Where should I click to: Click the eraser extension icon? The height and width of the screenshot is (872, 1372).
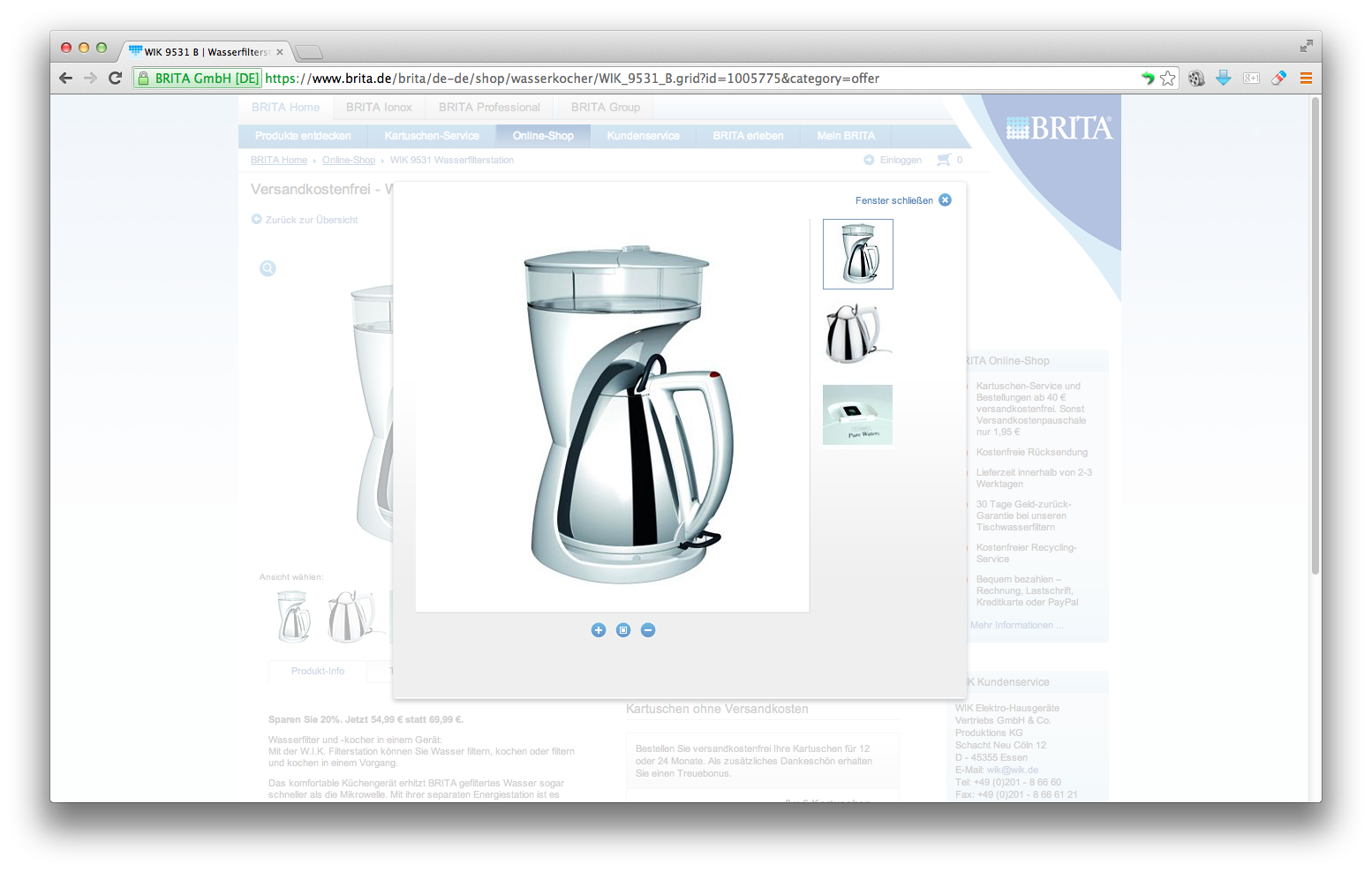coord(1278,78)
